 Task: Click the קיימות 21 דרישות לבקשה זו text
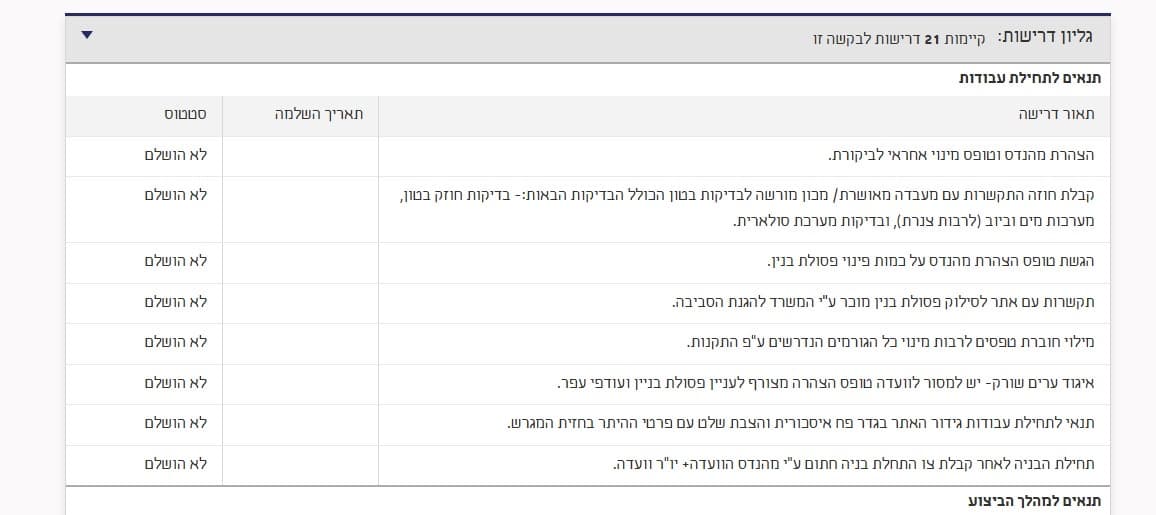pyautogui.click(x=899, y=38)
